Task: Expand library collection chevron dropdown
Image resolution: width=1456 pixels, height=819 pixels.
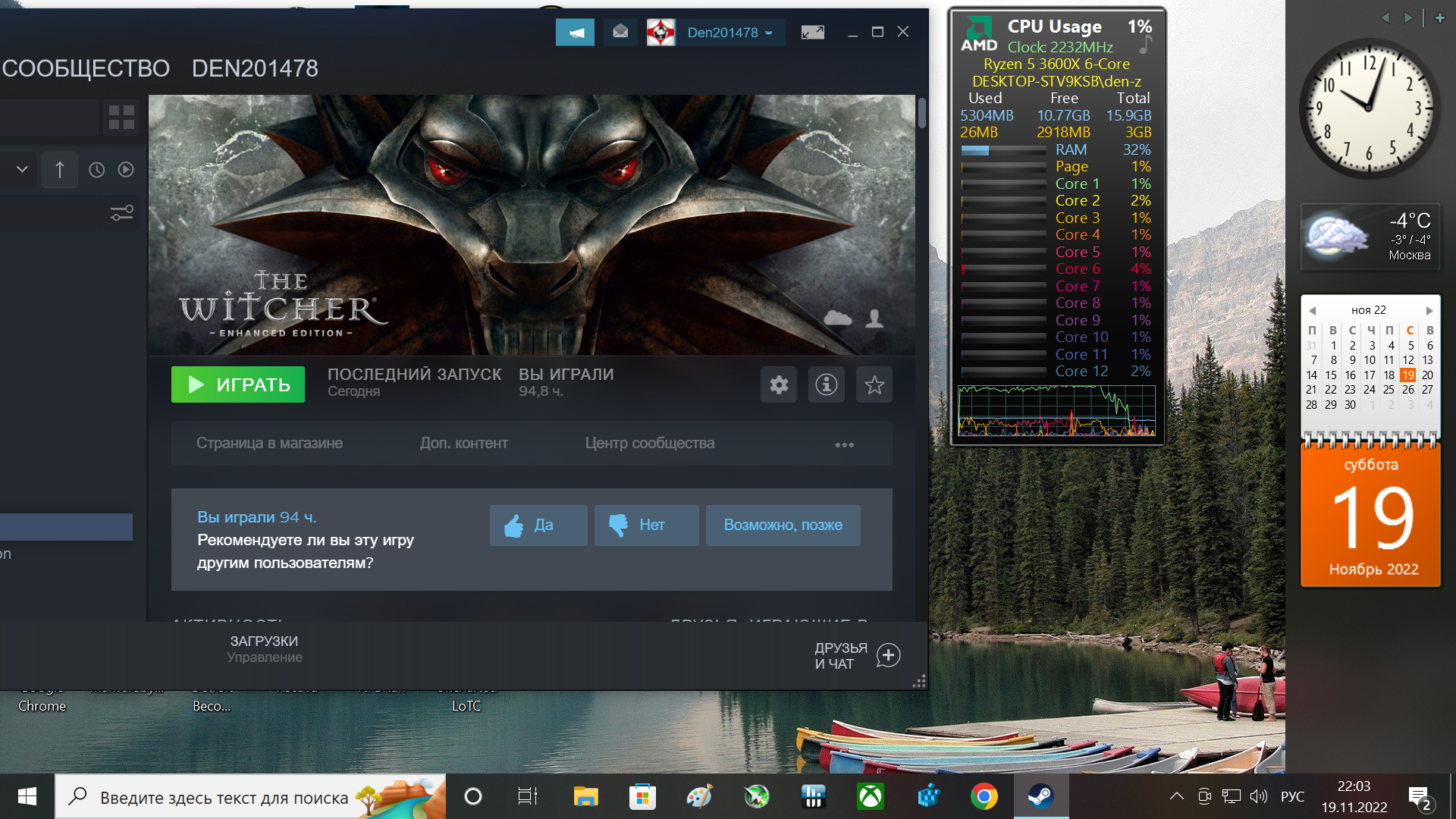Action: click(22, 169)
